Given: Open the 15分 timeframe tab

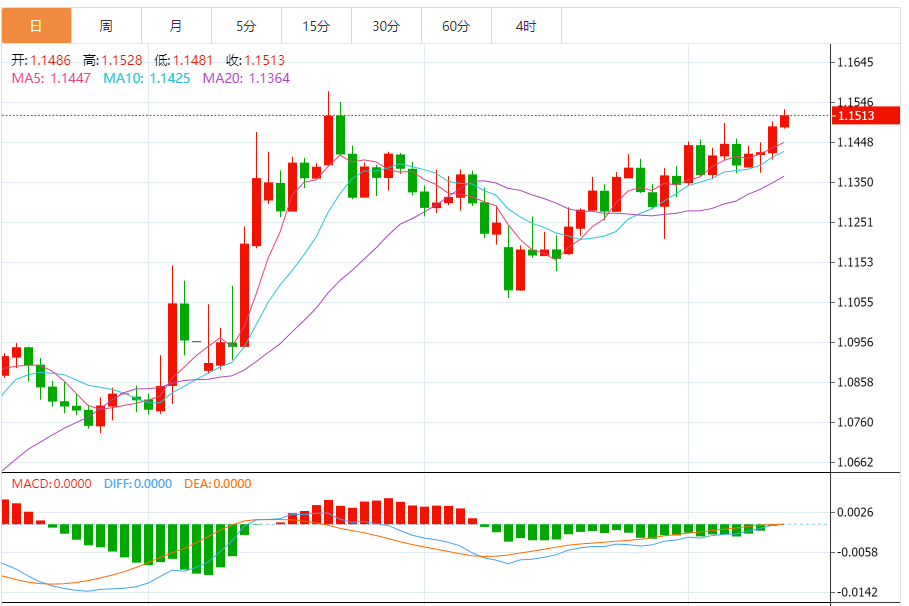Looking at the screenshot, I should [317, 26].
